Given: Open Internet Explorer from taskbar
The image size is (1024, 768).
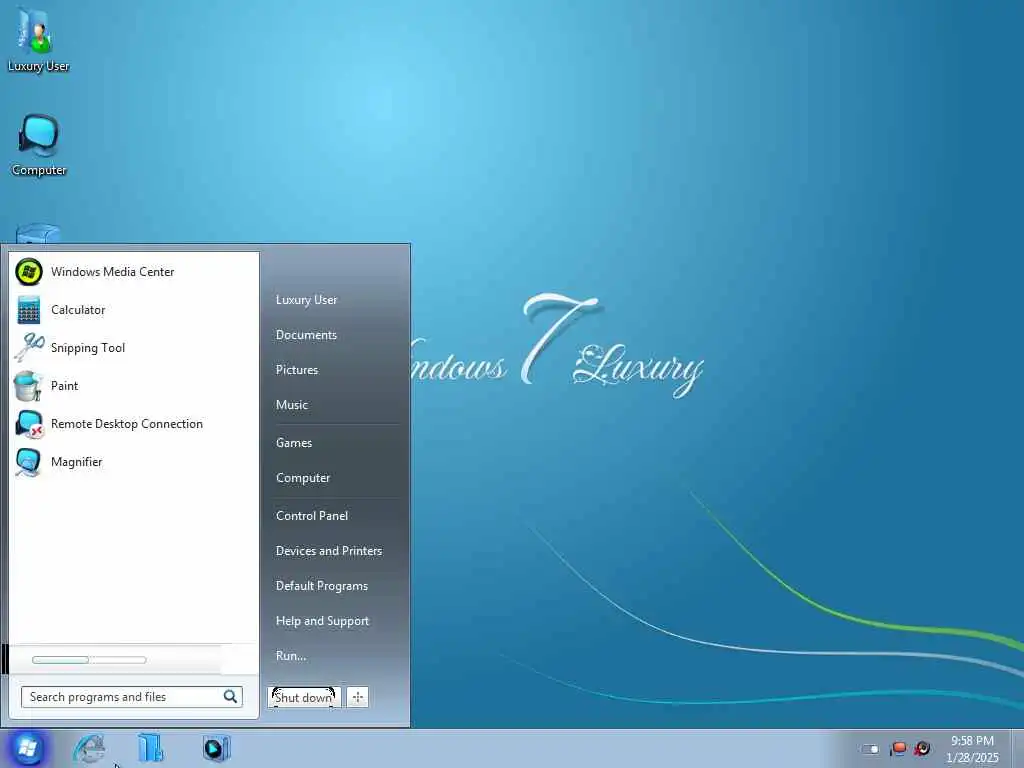Looking at the screenshot, I should pyautogui.click(x=89, y=748).
